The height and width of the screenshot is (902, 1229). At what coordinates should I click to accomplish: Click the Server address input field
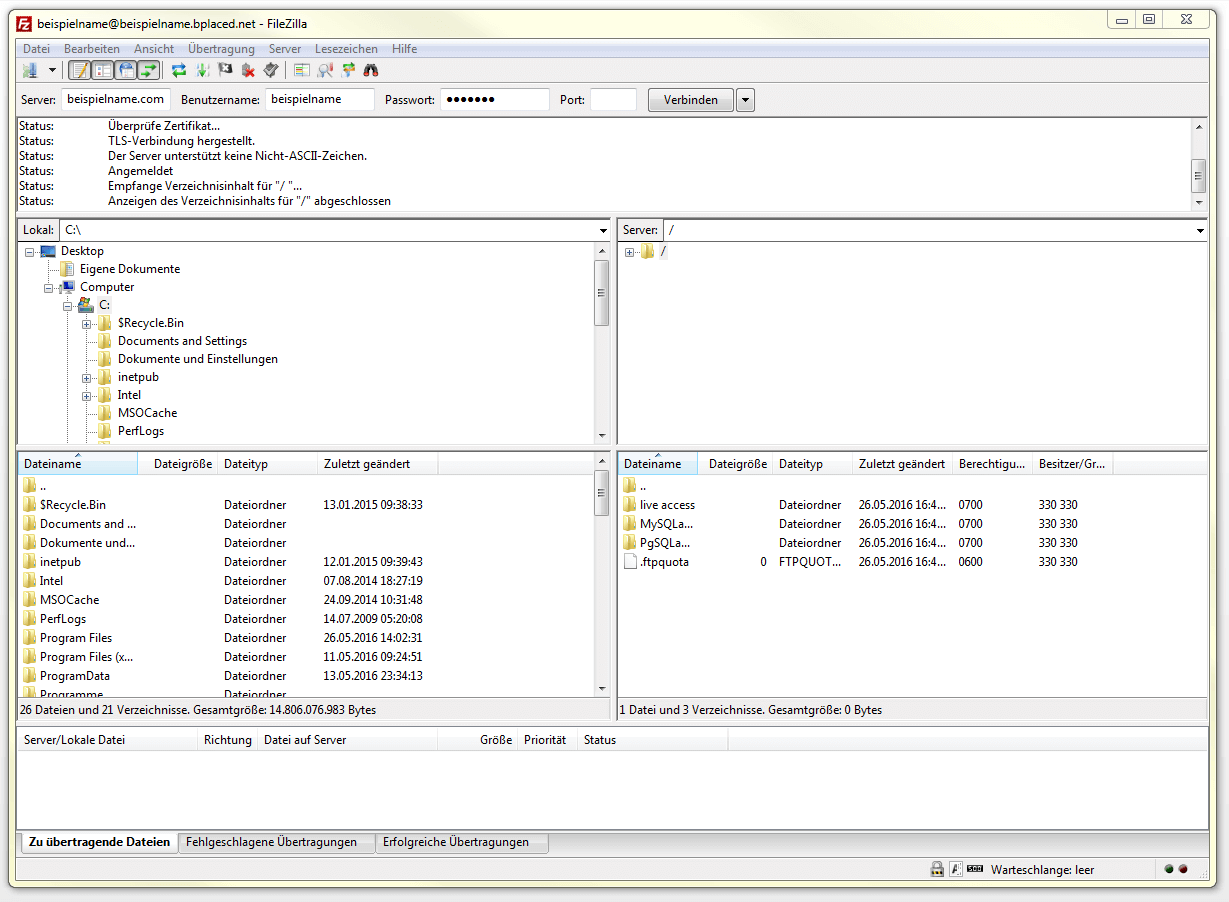[x=116, y=100]
